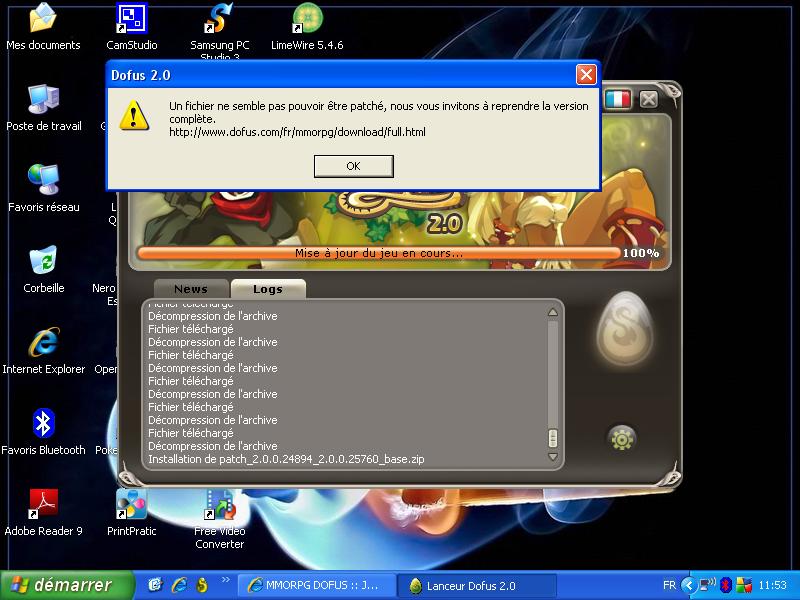This screenshot has width=800, height=600.
Task: Change language via the French flag button
Action: (618, 99)
